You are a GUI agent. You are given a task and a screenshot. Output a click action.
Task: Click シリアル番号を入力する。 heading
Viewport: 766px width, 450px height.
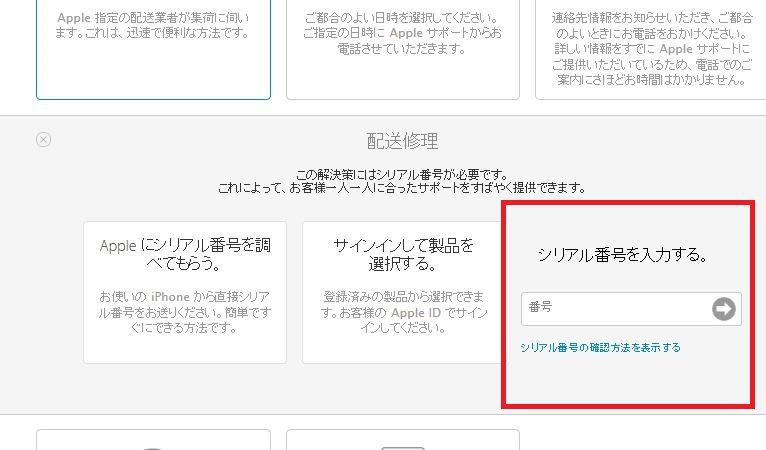[622, 255]
